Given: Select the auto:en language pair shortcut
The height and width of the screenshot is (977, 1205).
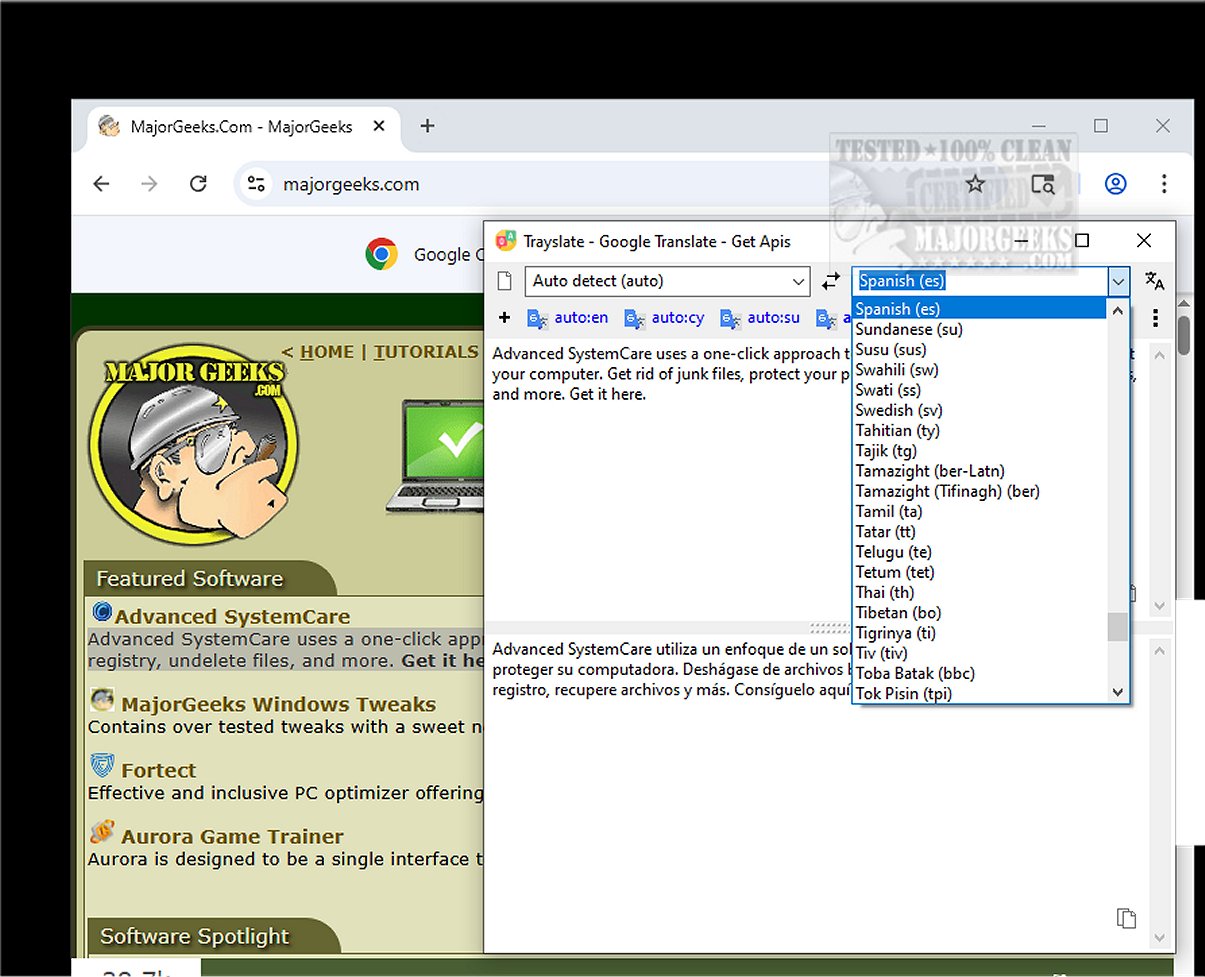Looking at the screenshot, I should [x=568, y=318].
